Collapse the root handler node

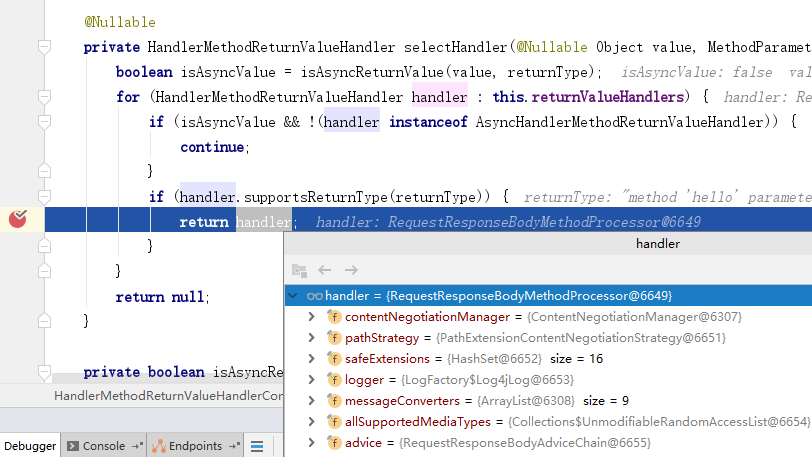tap(293, 296)
